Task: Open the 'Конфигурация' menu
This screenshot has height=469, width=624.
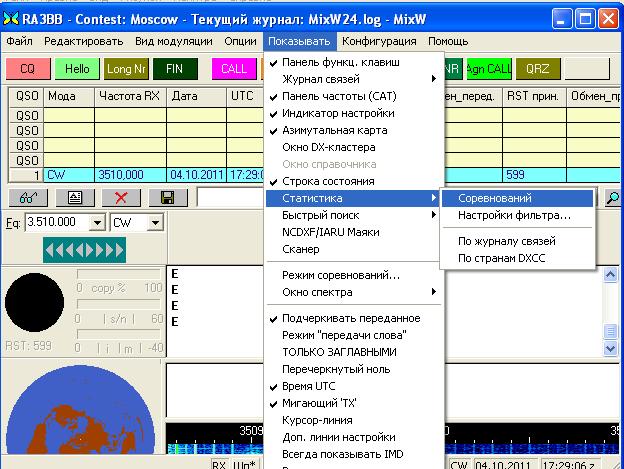Action: click(379, 41)
